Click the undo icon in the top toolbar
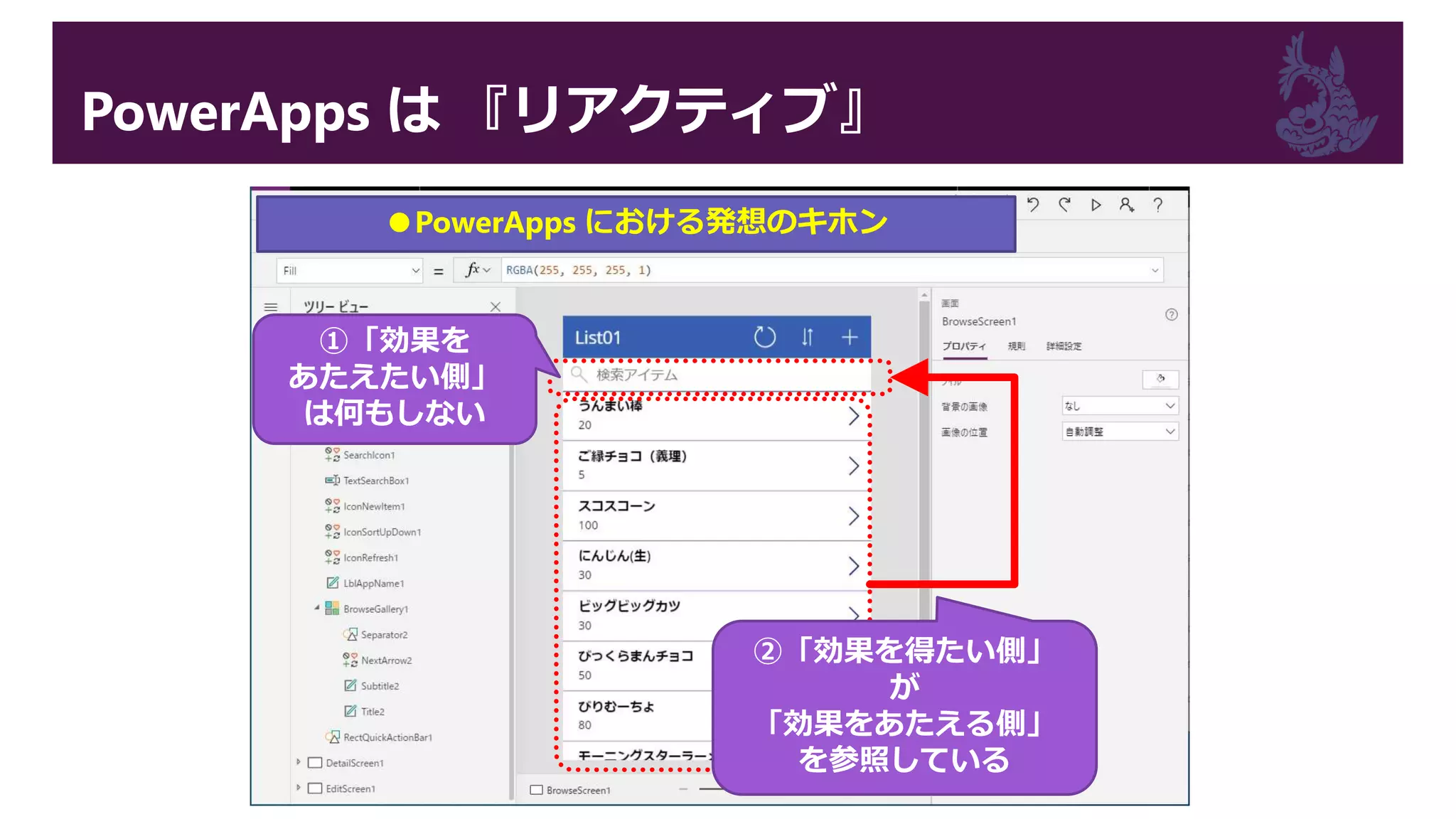This screenshot has height=819, width=1456. [1033, 205]
